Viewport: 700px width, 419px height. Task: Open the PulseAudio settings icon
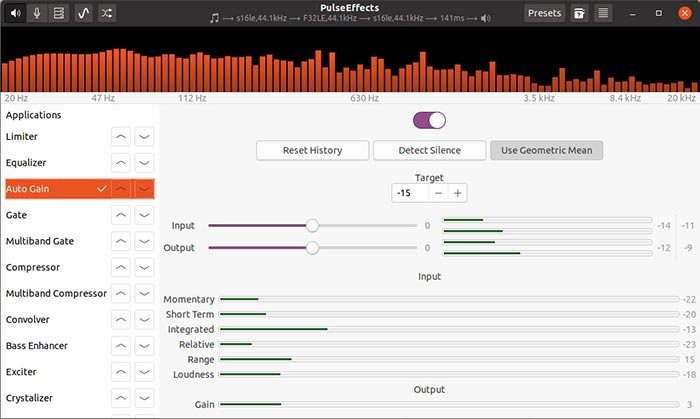[x=58, y=13]
